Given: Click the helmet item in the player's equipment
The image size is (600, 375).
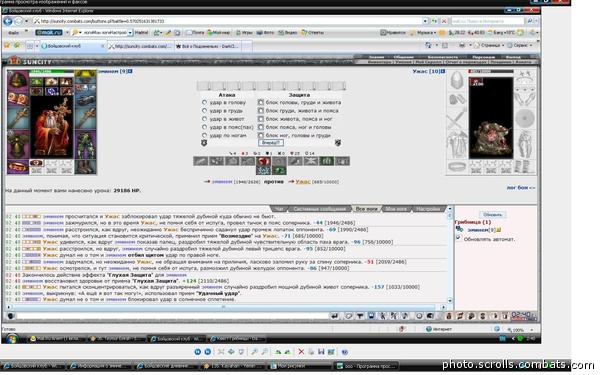Looking at the screenshot, I should (18, 81).
